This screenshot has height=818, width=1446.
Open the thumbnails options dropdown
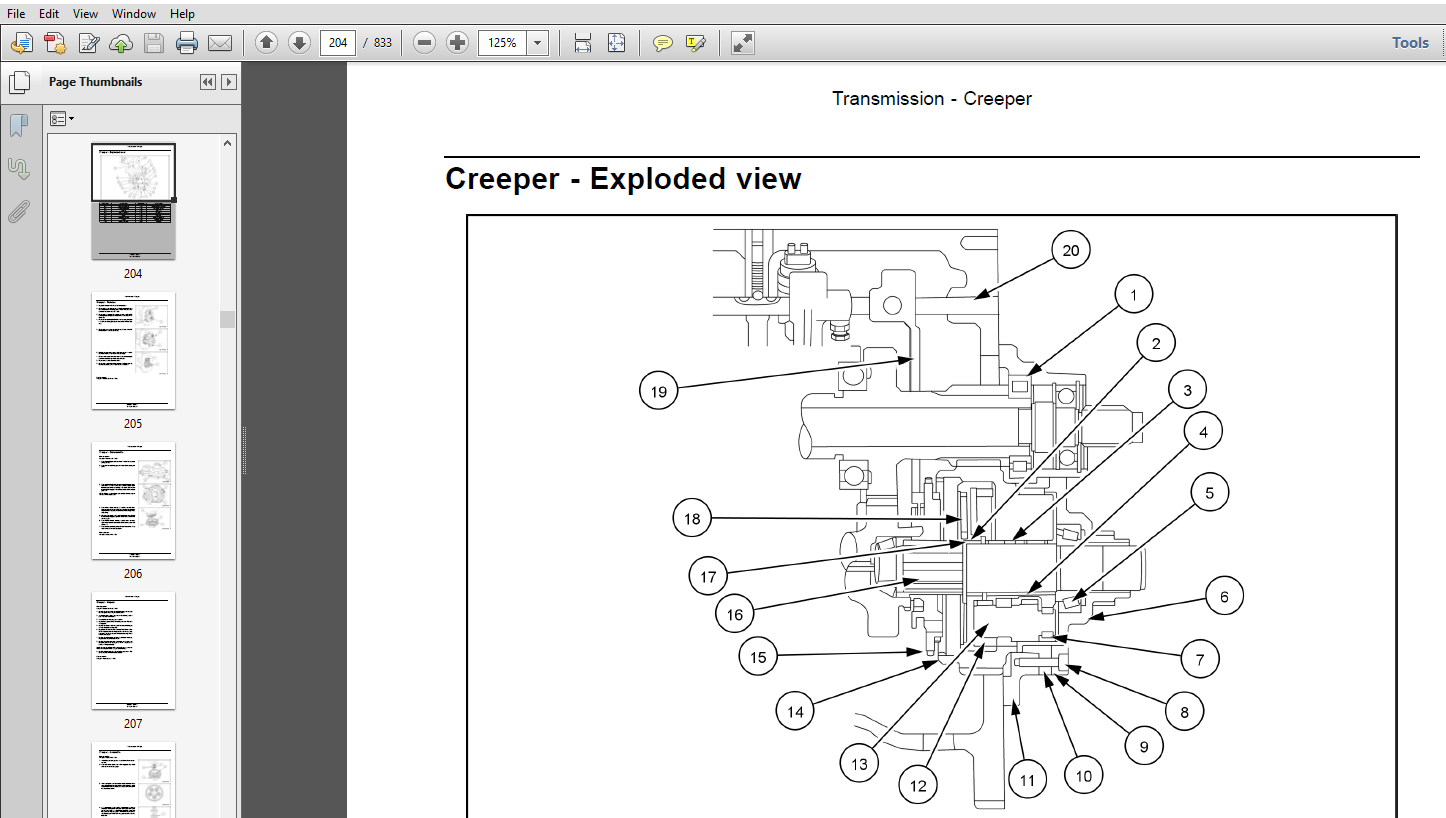[62, 119]
